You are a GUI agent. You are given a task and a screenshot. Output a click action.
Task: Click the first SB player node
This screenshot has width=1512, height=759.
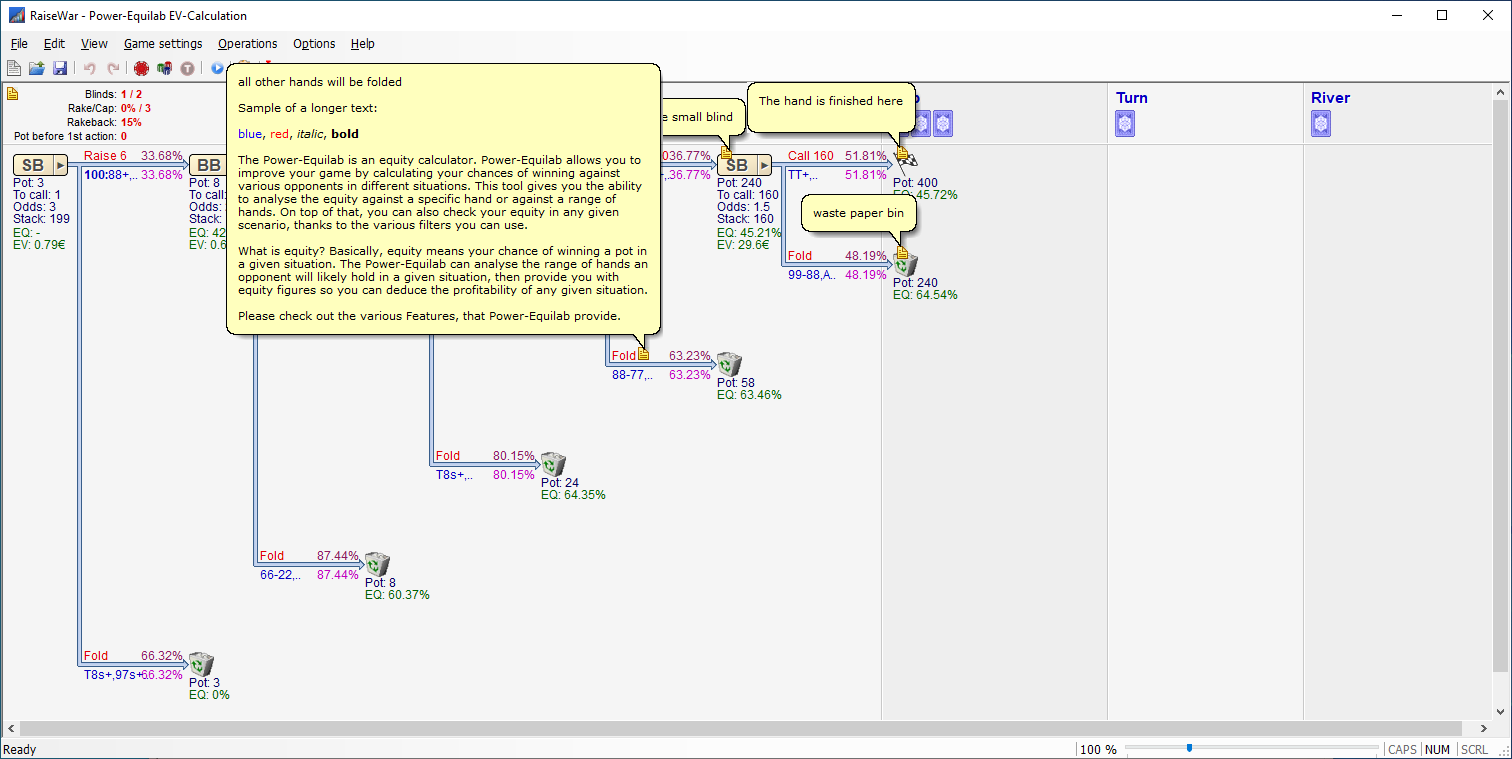point(33,165)
